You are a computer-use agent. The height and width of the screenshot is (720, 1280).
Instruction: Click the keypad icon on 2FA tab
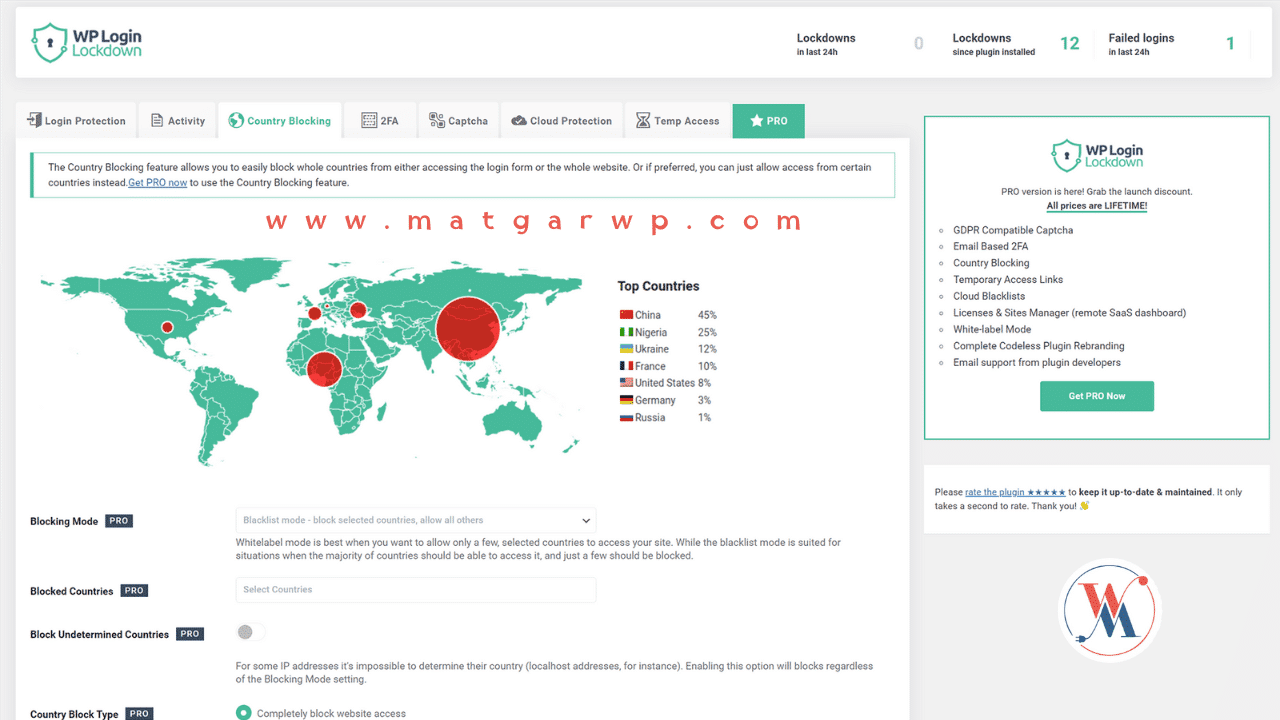[369, 121]
